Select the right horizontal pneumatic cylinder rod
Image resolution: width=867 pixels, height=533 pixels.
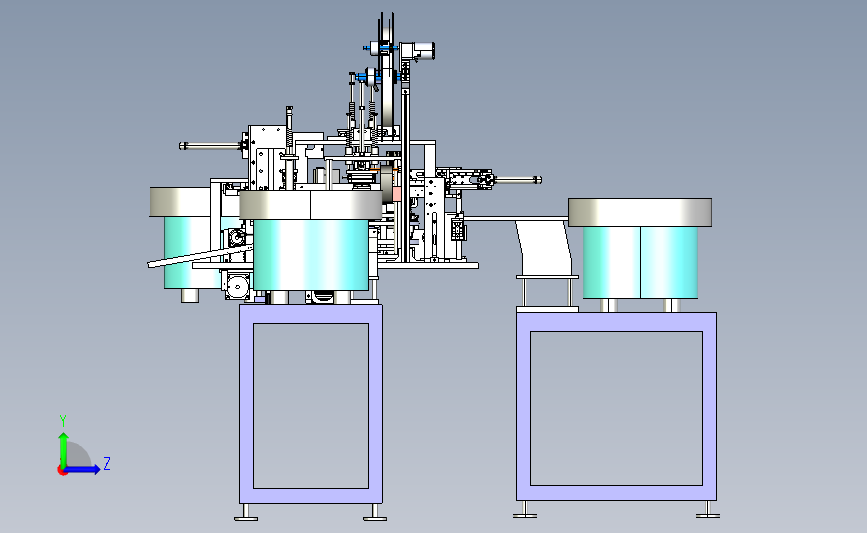(518, 180)
